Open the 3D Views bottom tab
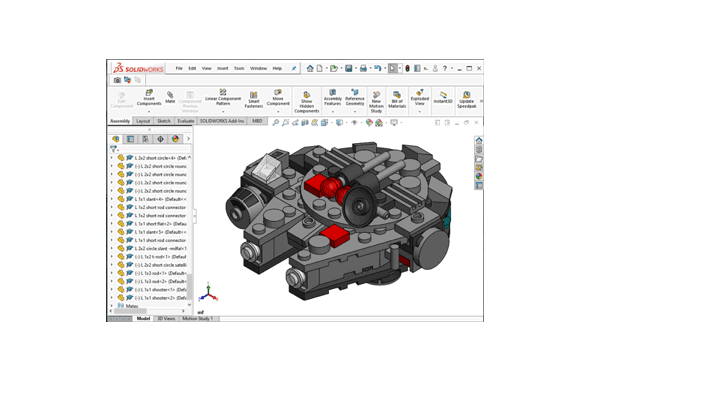720x405 pixels. (x=166, y=318)
